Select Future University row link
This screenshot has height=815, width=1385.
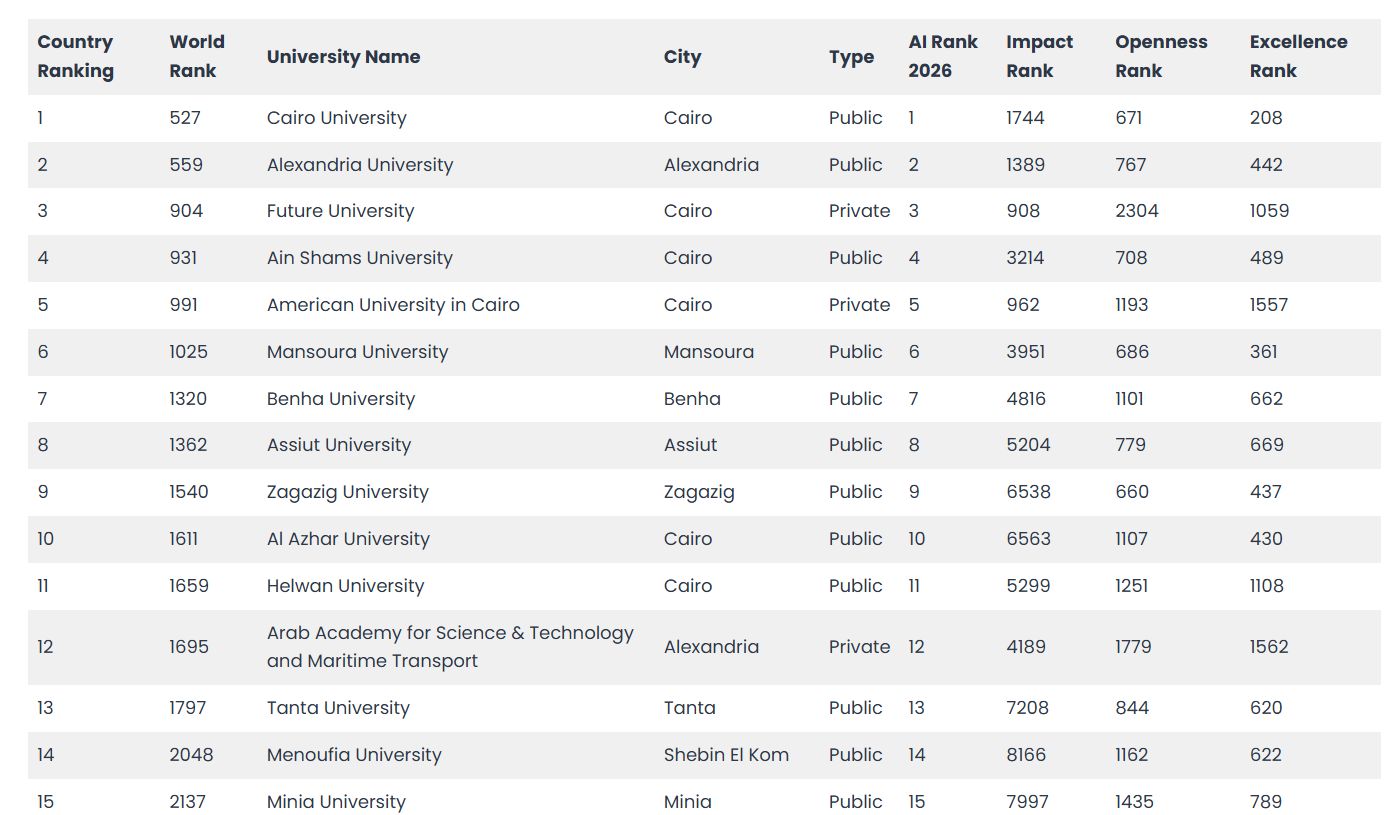340,211
